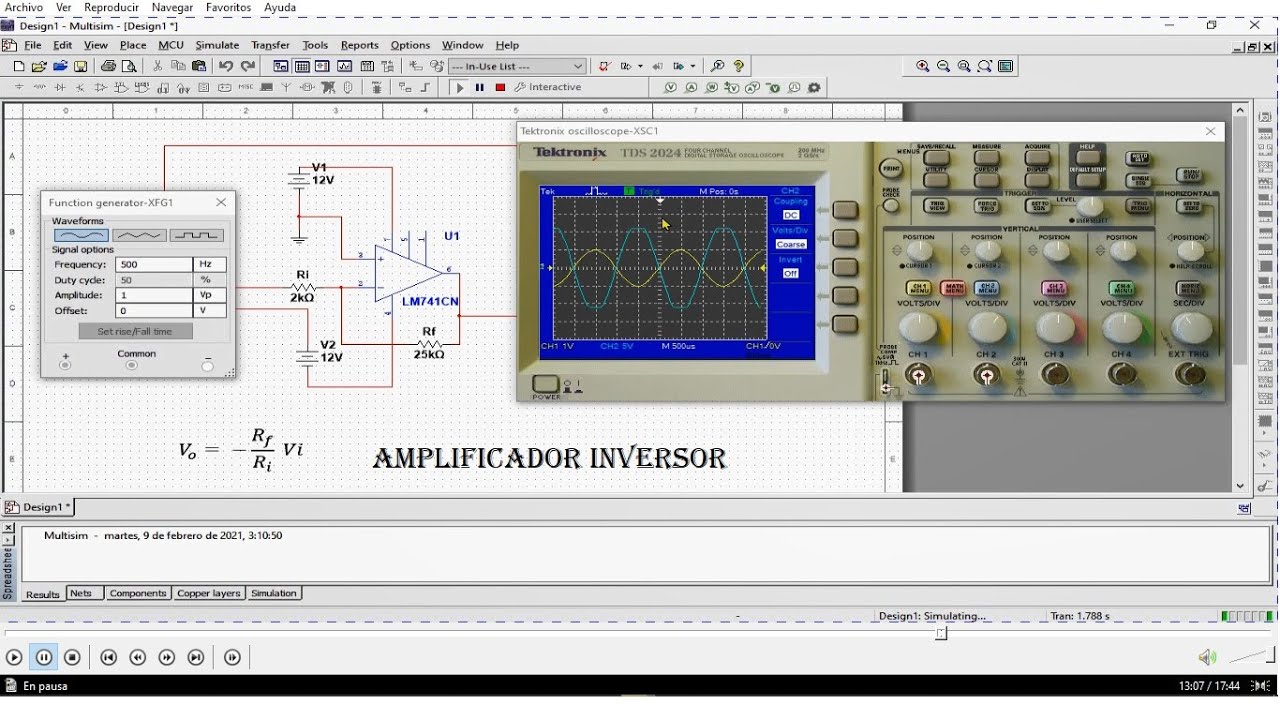
Task: Stop simulation with red square icon
Action: 501,88
